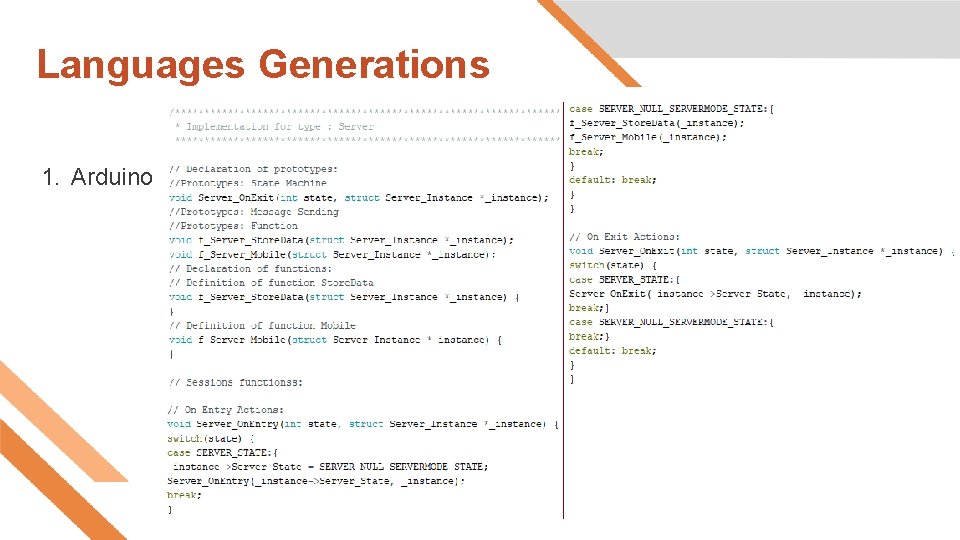Viewport: 960px width, 540px height.
Task: Click '//Prototypes: Function' comment line
Action: click(233, 226)
